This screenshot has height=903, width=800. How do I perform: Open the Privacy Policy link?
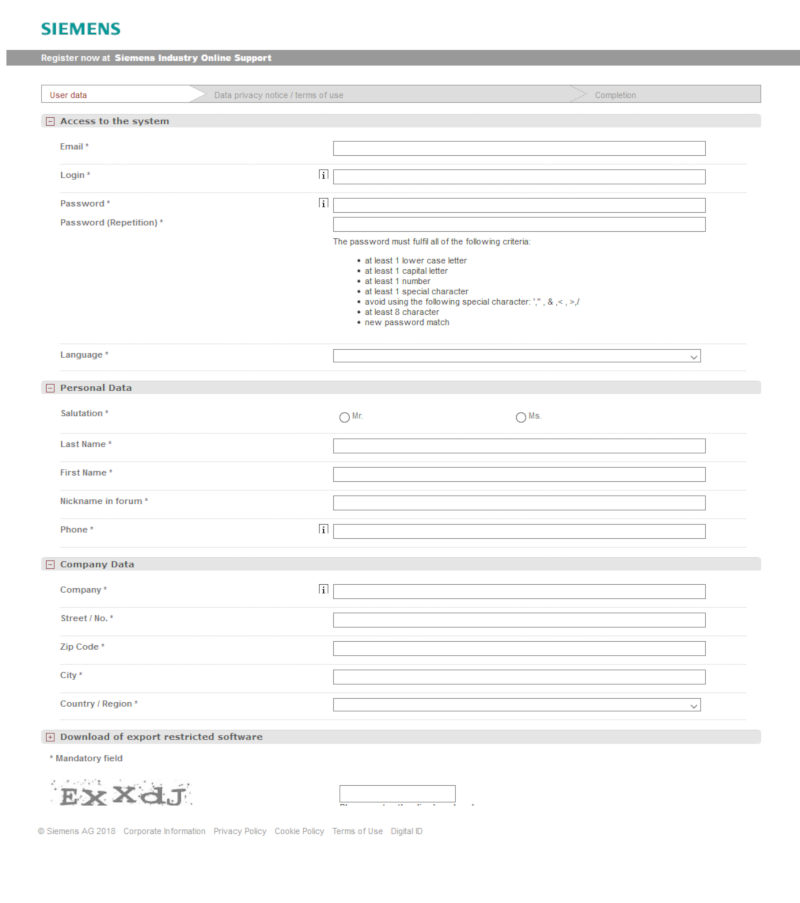pyautogui.click(x=240, y=831)
